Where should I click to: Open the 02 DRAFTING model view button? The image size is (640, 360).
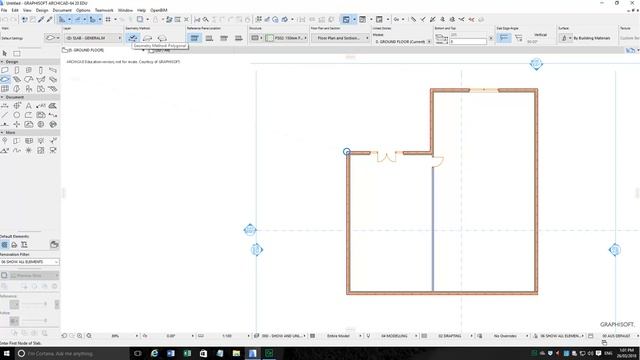pos(449,336)
